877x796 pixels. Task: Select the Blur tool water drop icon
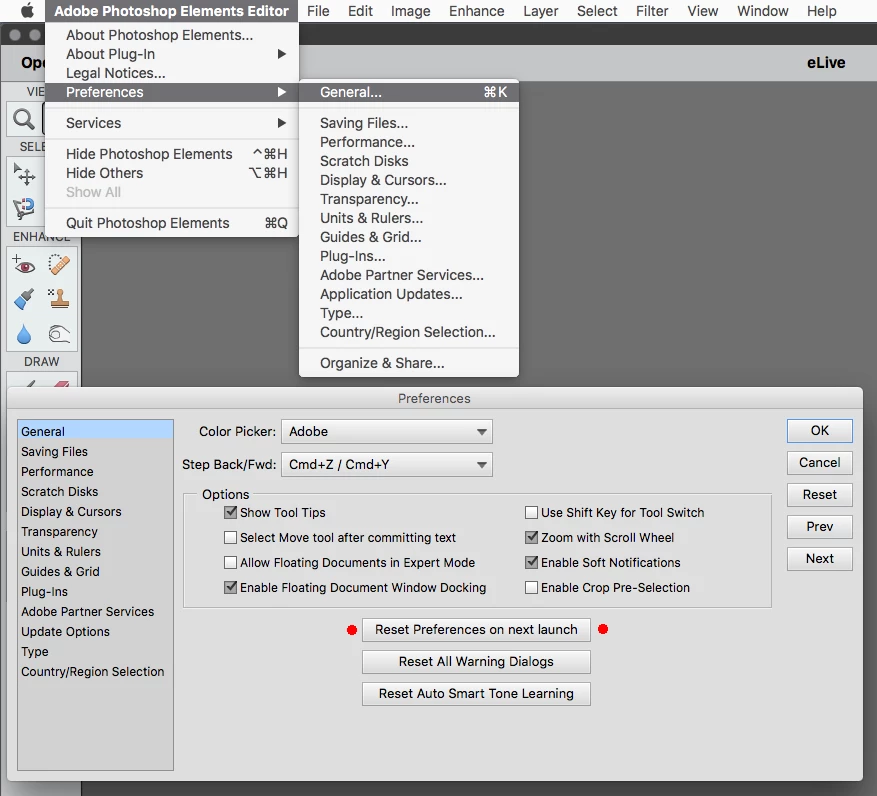coord(24,334)
